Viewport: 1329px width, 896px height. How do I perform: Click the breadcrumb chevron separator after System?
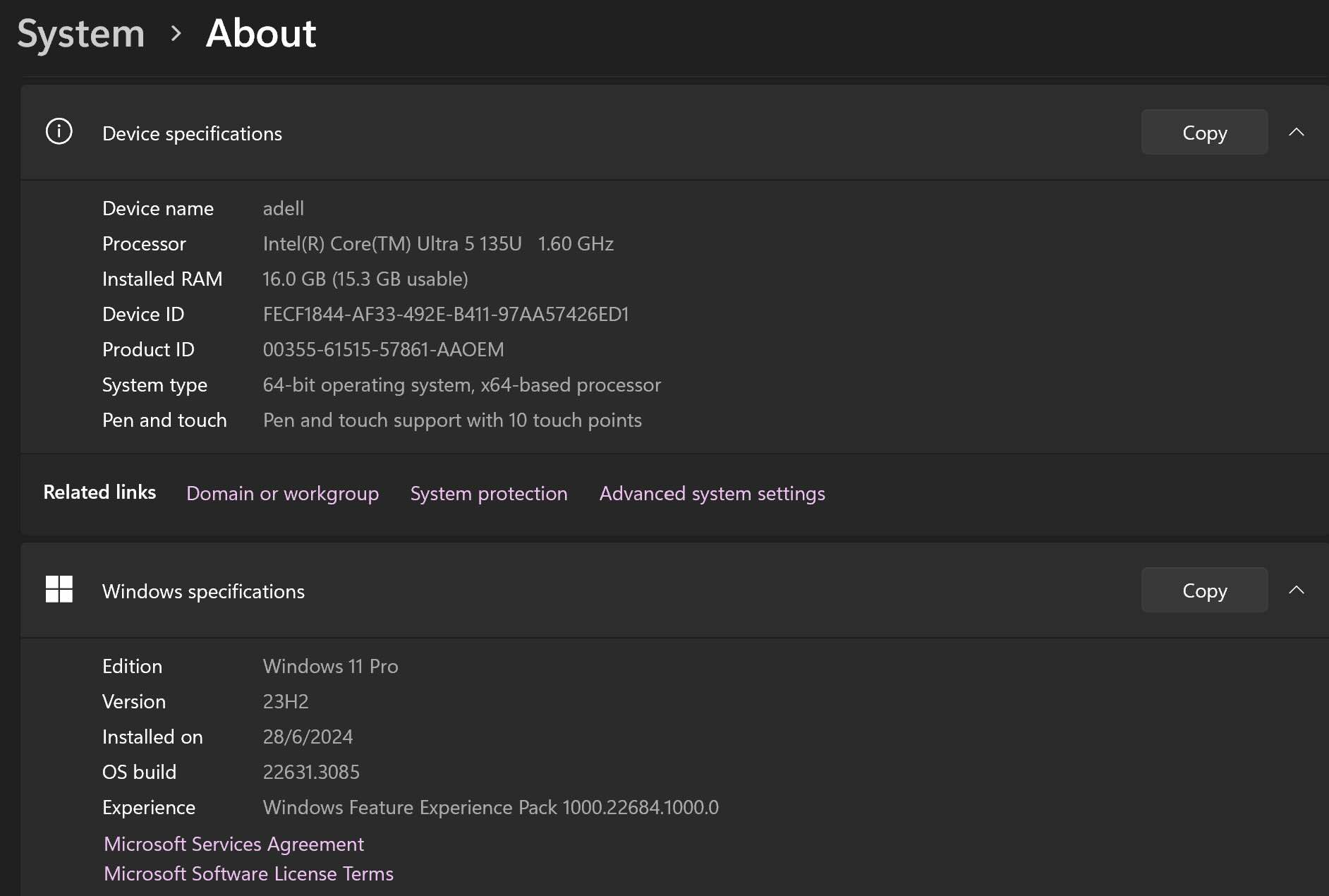(x=176, y=33)
